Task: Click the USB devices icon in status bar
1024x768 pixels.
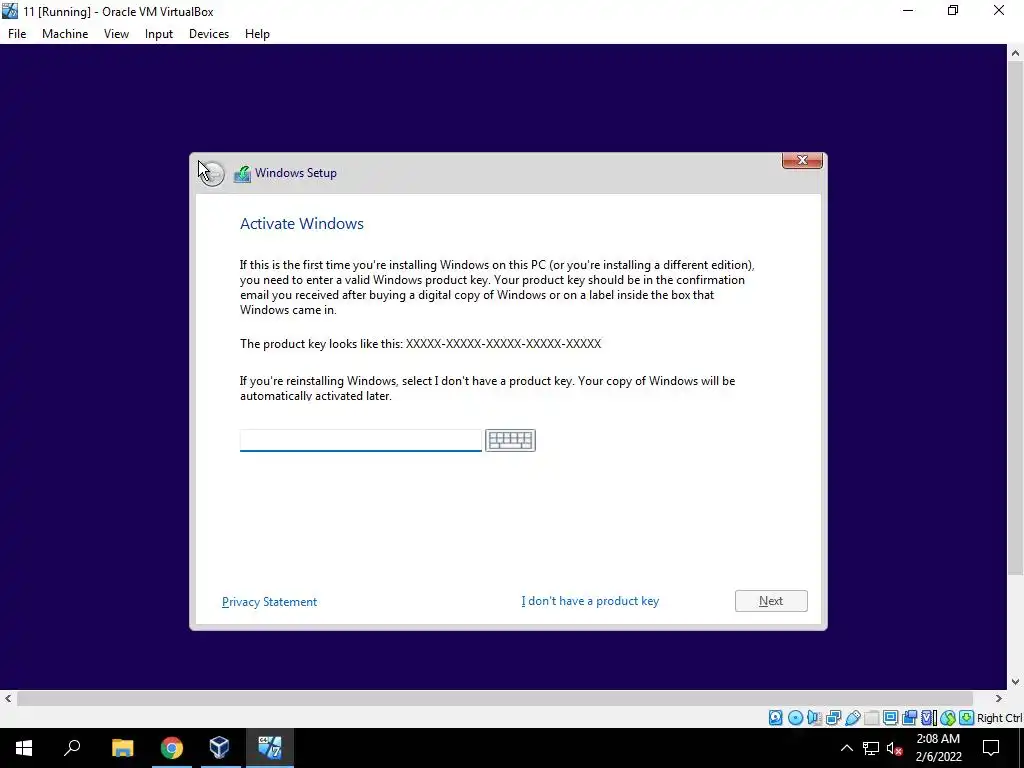Action: [x=852, y=718]
